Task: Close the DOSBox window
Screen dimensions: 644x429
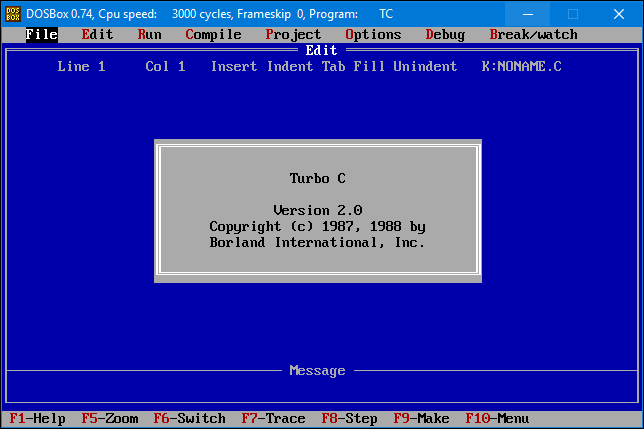Action: [619, 14]
